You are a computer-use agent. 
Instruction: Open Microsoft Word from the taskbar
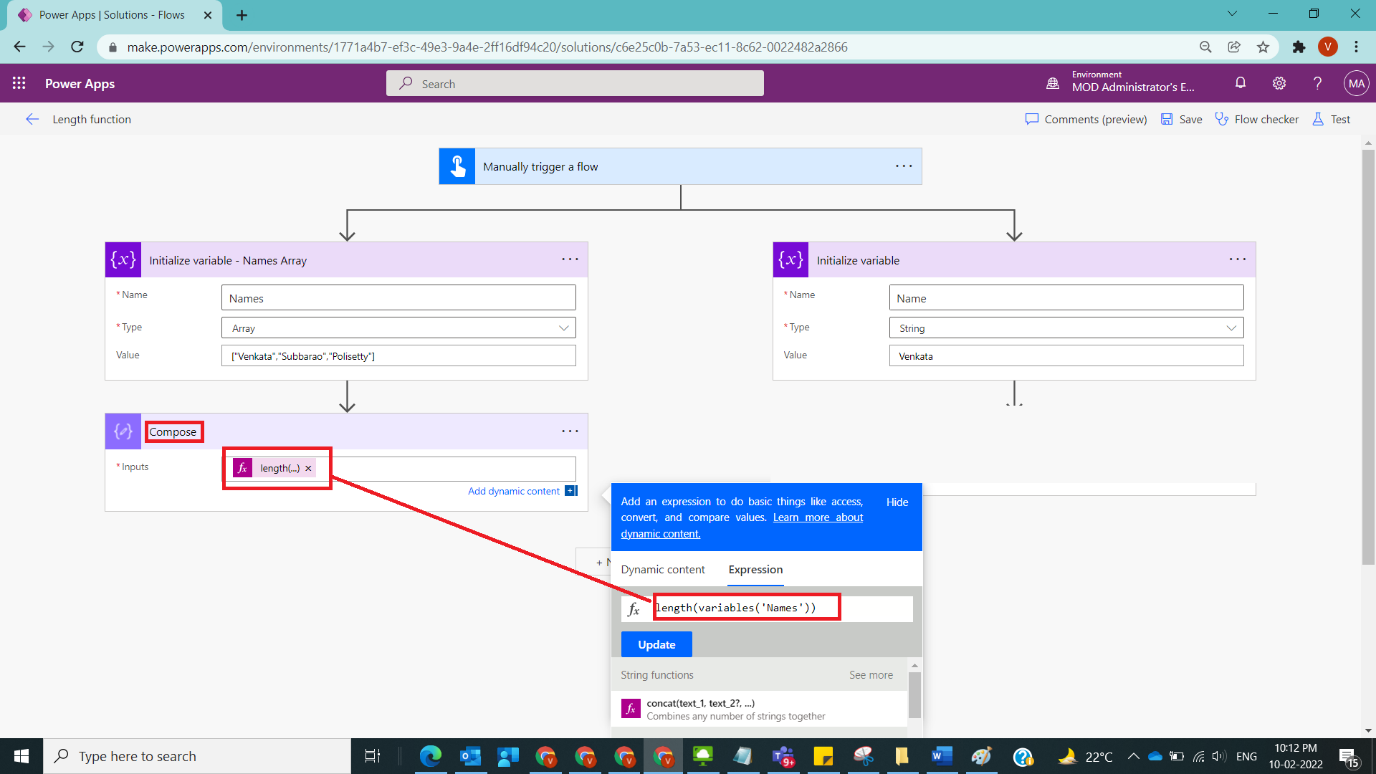[x=942, y=756]
